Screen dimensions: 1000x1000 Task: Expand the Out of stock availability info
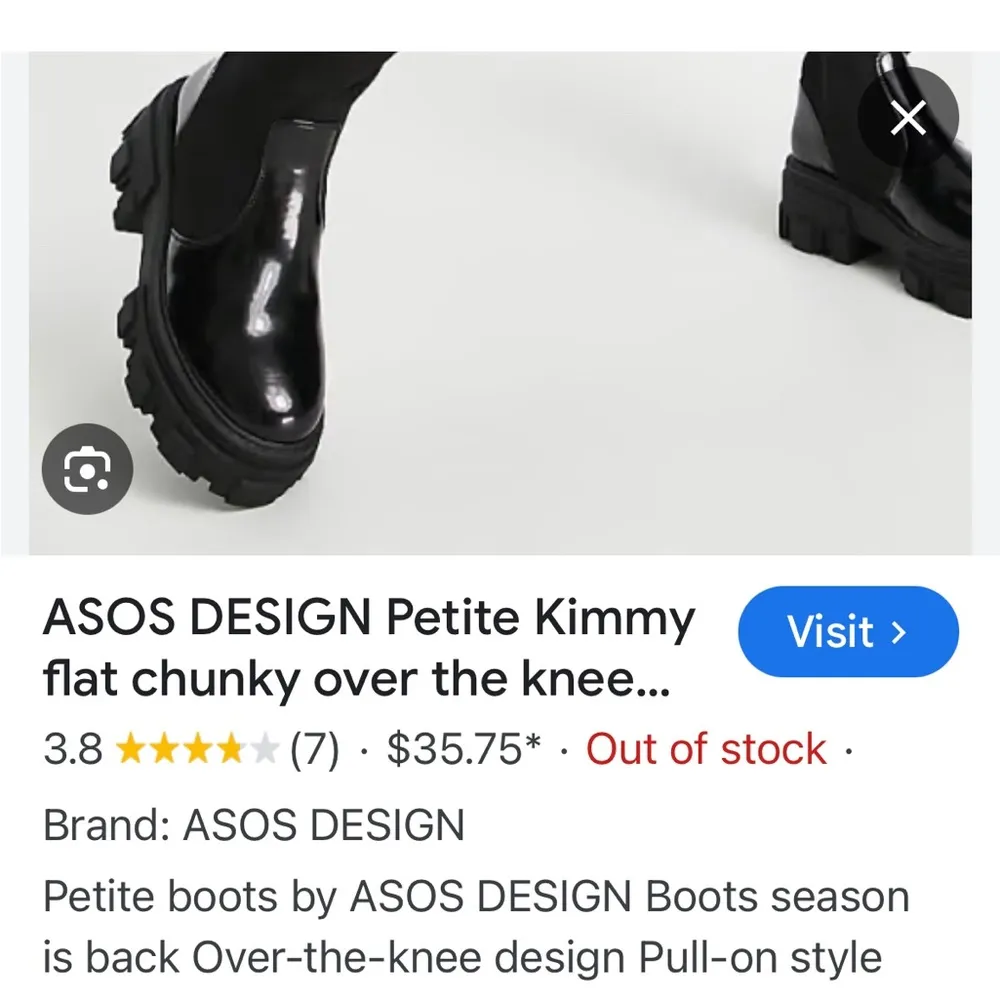point(705,749)
